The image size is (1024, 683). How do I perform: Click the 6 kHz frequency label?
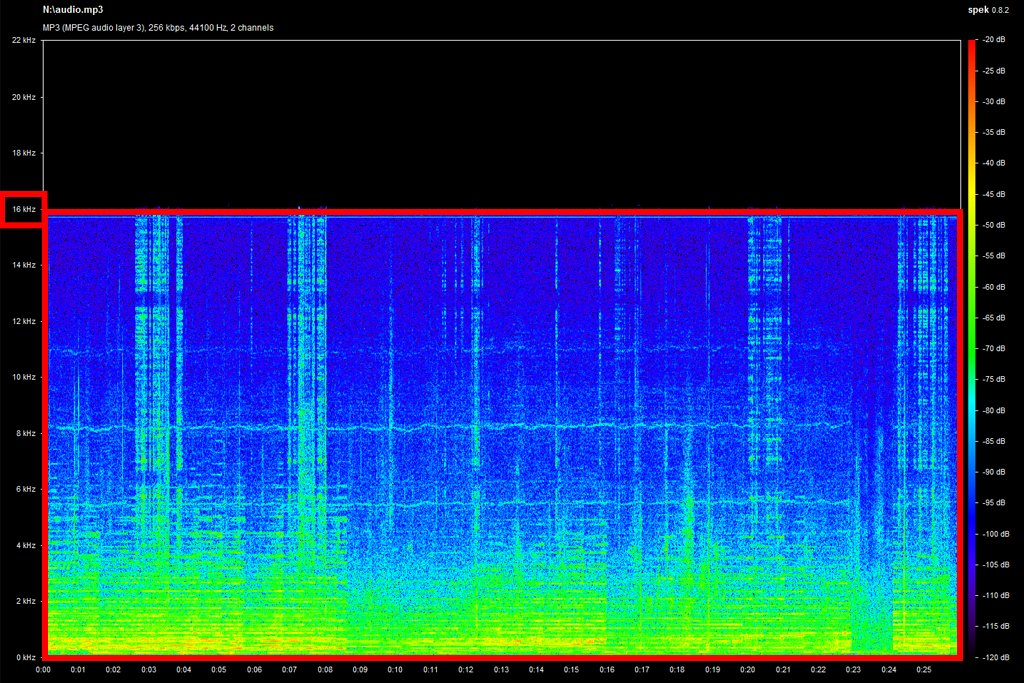25,489
